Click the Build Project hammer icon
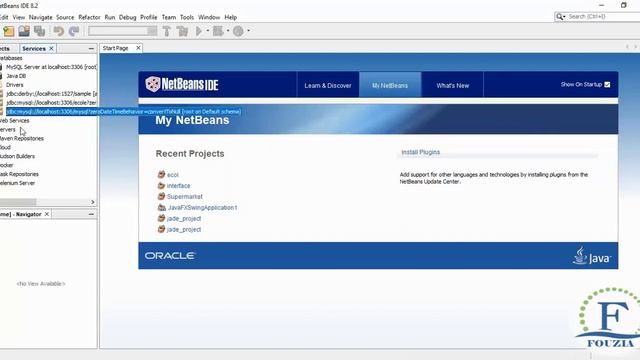This screenshot has width=640, height=360. [x=167, y=31]
